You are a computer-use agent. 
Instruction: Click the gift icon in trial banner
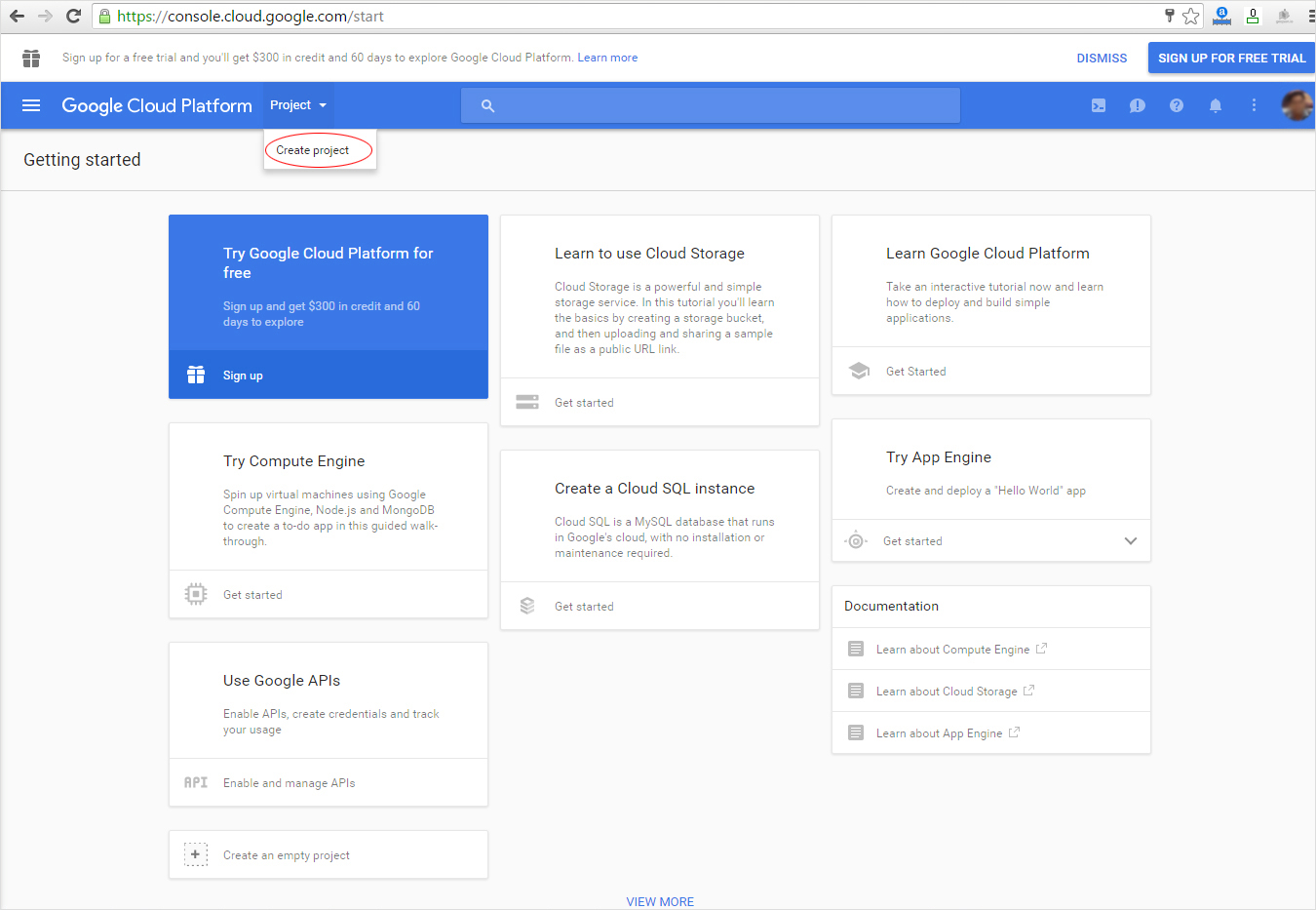pos(31,59)
